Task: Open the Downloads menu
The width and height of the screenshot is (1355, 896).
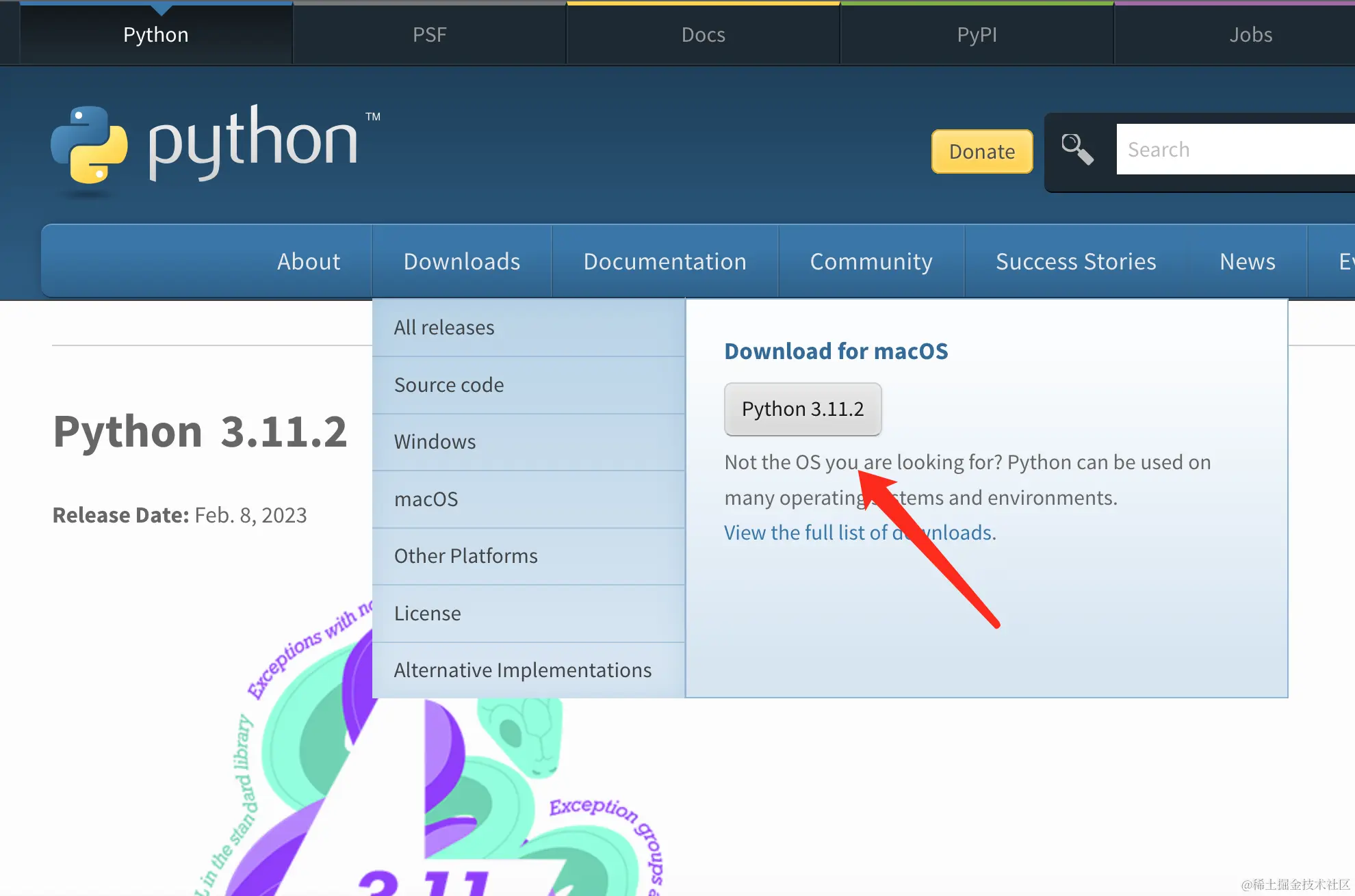Action: tap(462, 261)
